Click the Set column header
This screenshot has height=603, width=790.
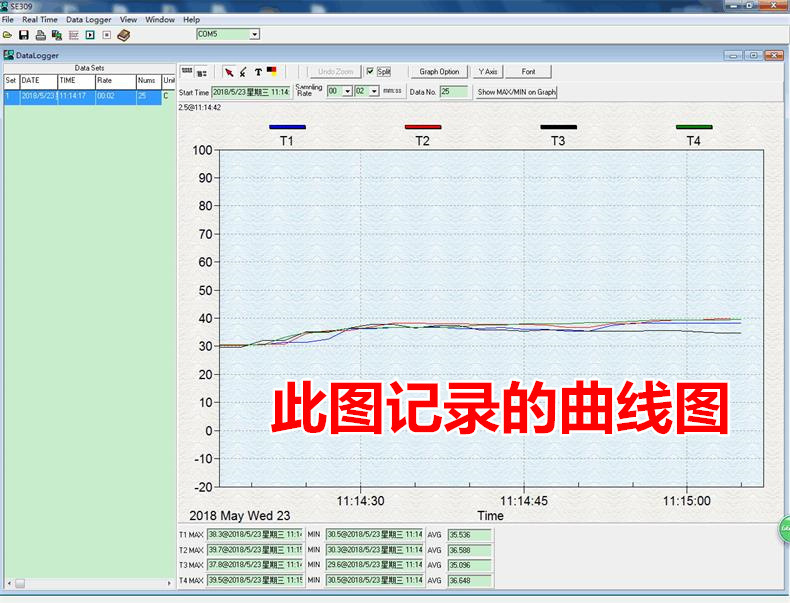coord(12,81)
